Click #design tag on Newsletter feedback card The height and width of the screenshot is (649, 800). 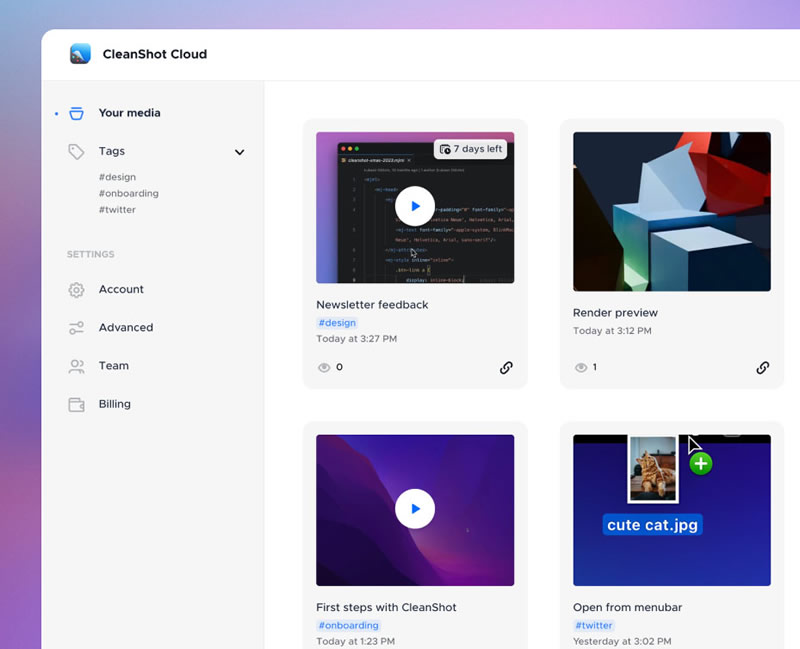pos(337,323)
